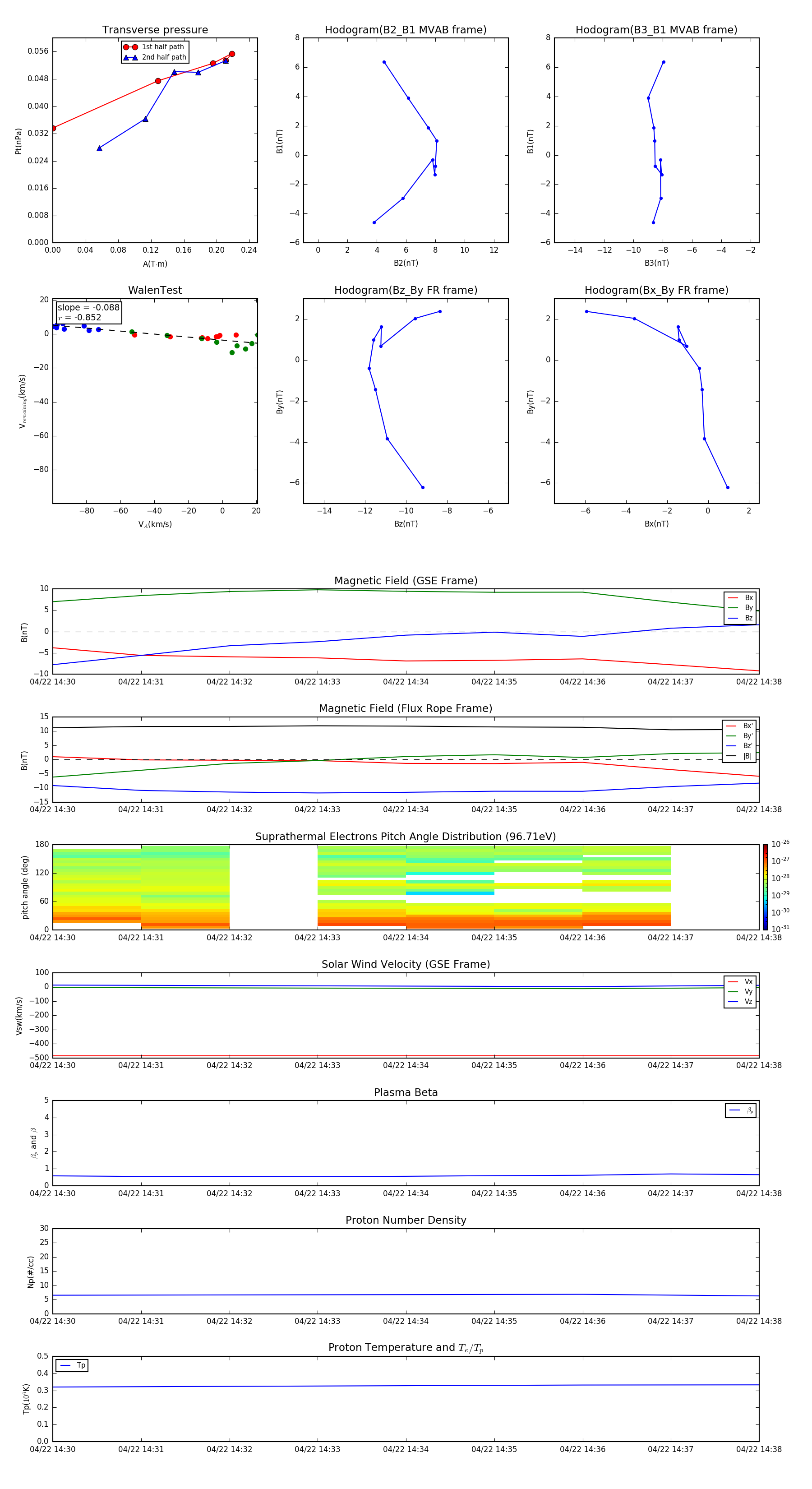
Task: Click the 'Tp(10^6K)' axis label
Action: [x=26, y=1399]
